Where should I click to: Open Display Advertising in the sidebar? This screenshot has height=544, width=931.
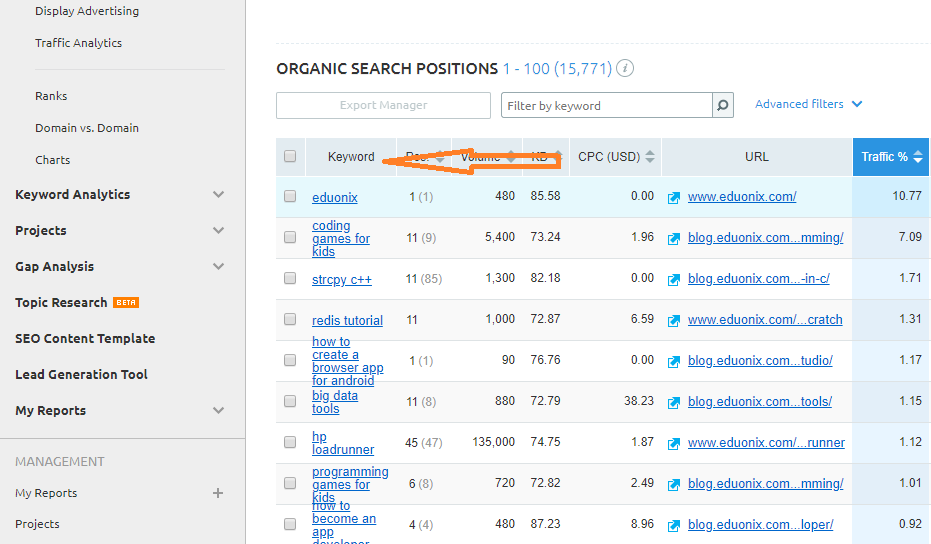tap(87, 11)
